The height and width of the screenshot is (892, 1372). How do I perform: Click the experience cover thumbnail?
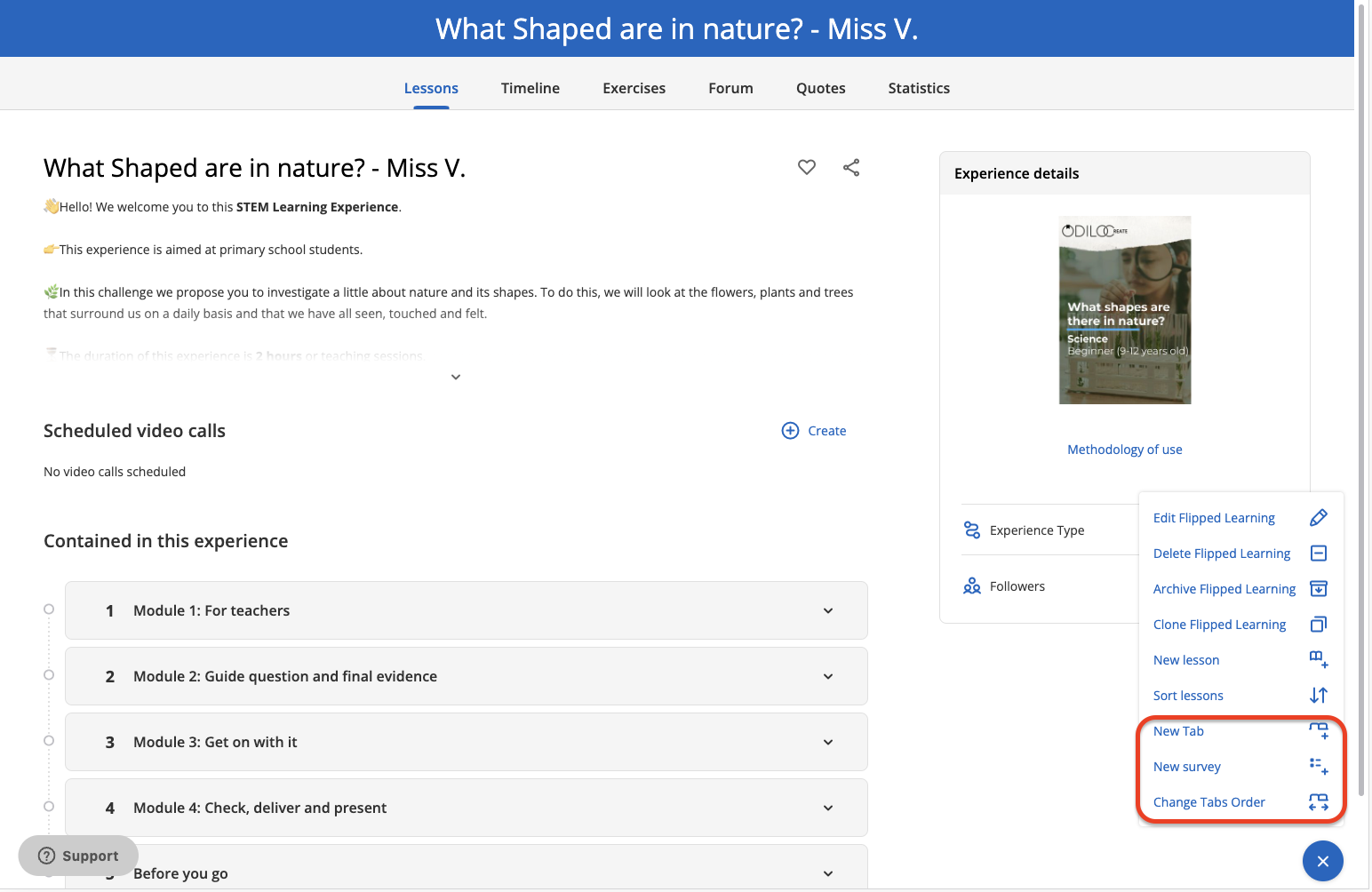[x=1125, y=310]
